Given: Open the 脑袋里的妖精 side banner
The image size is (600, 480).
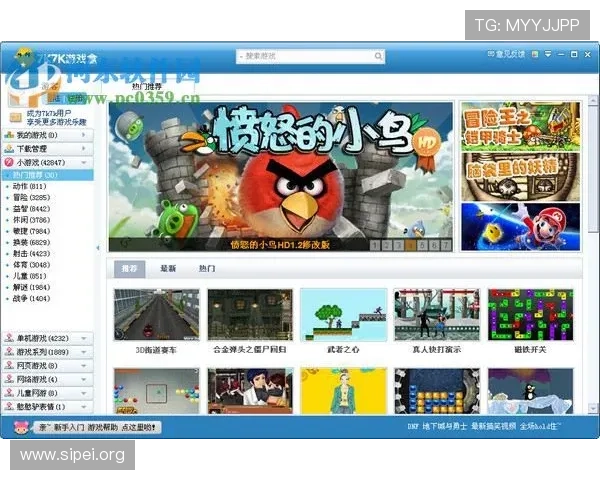Looking at the screenshot, I should coord(520,177).
